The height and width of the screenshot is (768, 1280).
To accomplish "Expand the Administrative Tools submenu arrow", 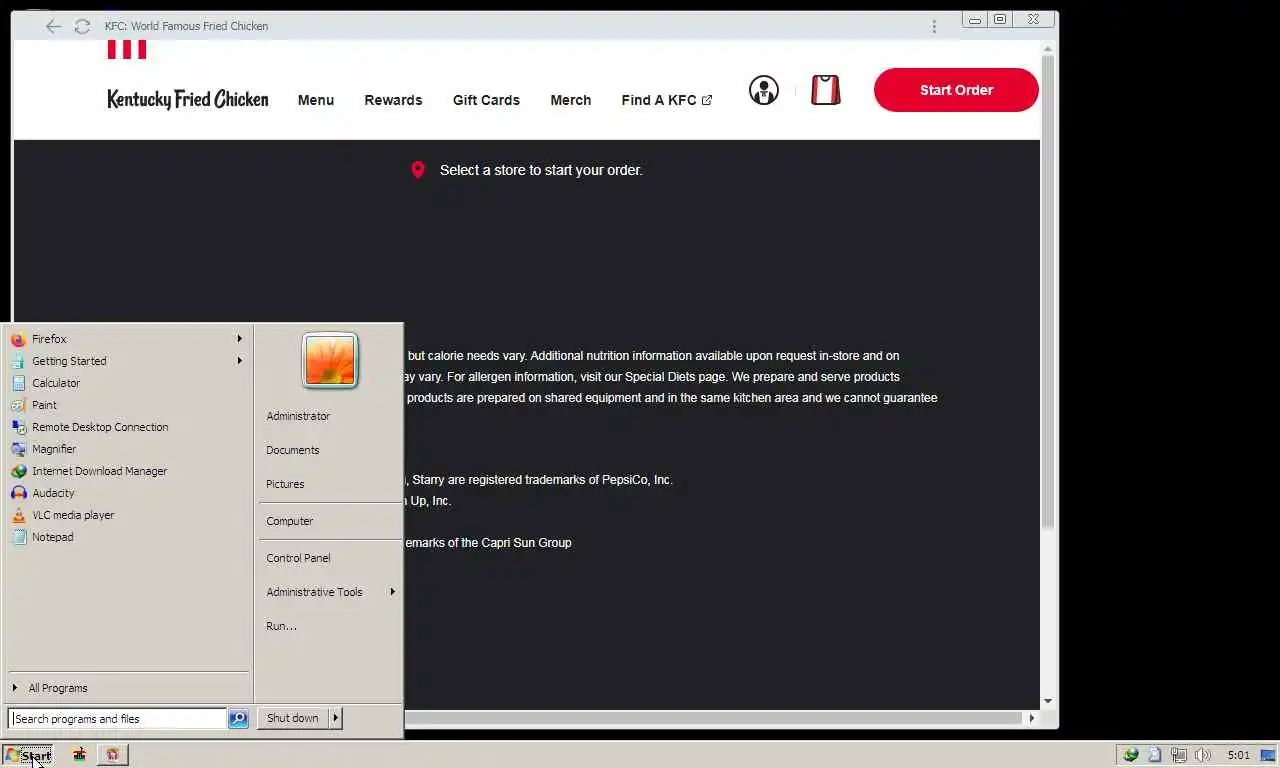I will [x=392, y=592].
